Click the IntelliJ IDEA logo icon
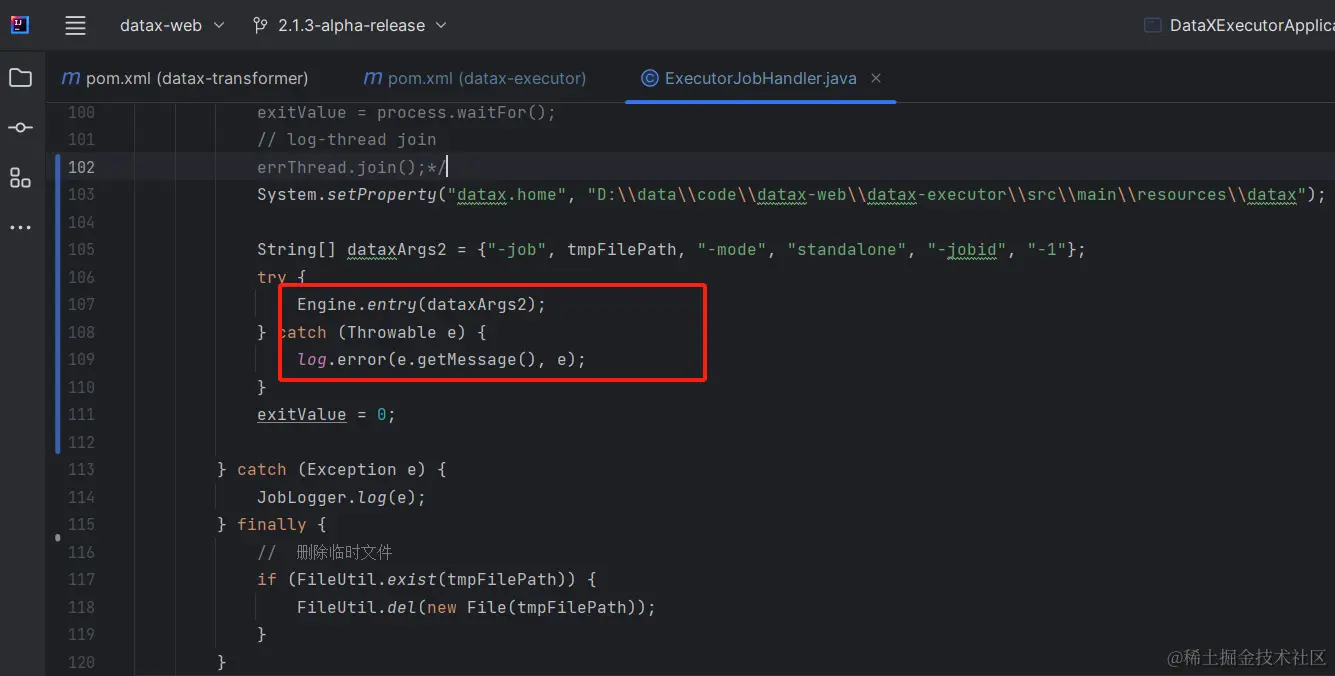 point(19,25)
